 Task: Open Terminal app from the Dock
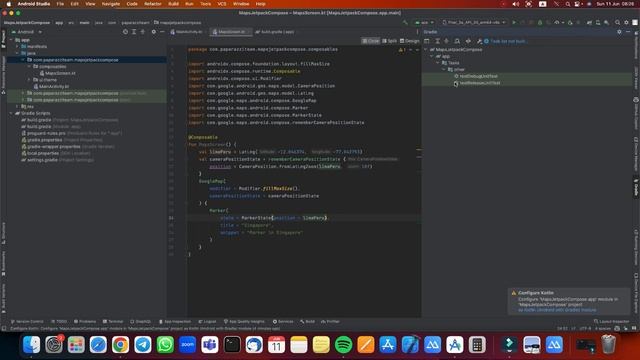point(232,345)
